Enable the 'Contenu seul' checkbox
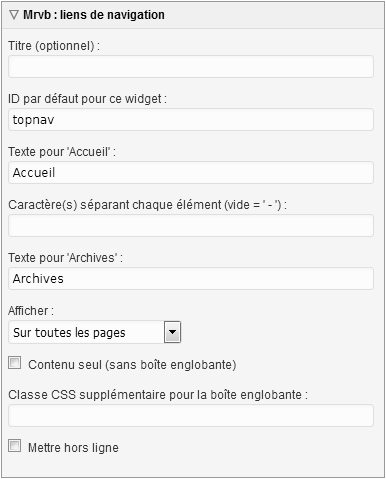This screenshot has width=386, height=479. coord(15,363)
